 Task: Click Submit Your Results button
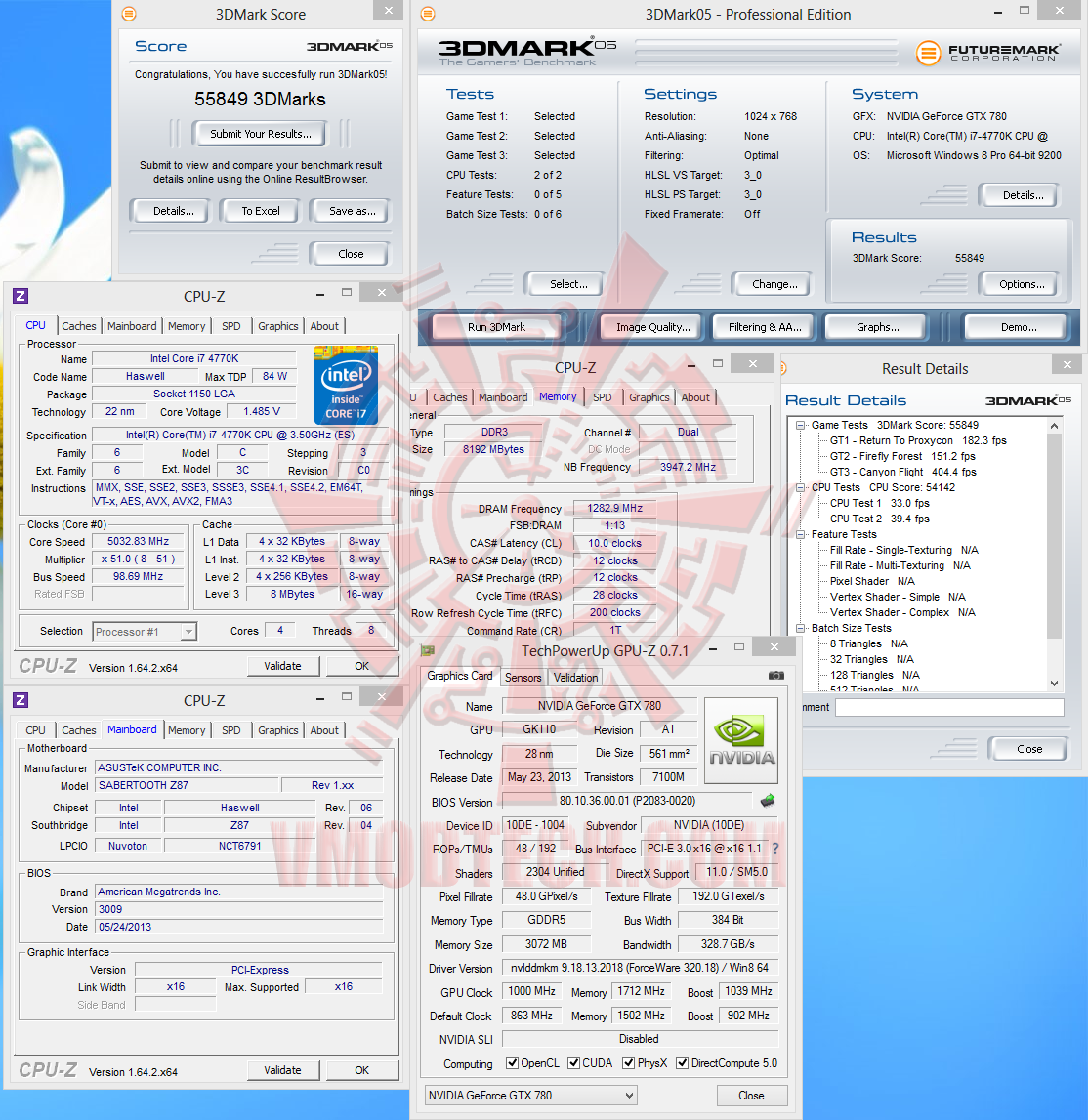(x=261, y=134)
